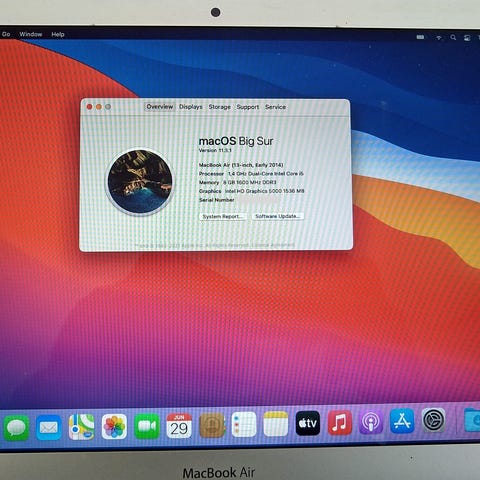Open the Photos app in the Dock

(x=114, y=426)
